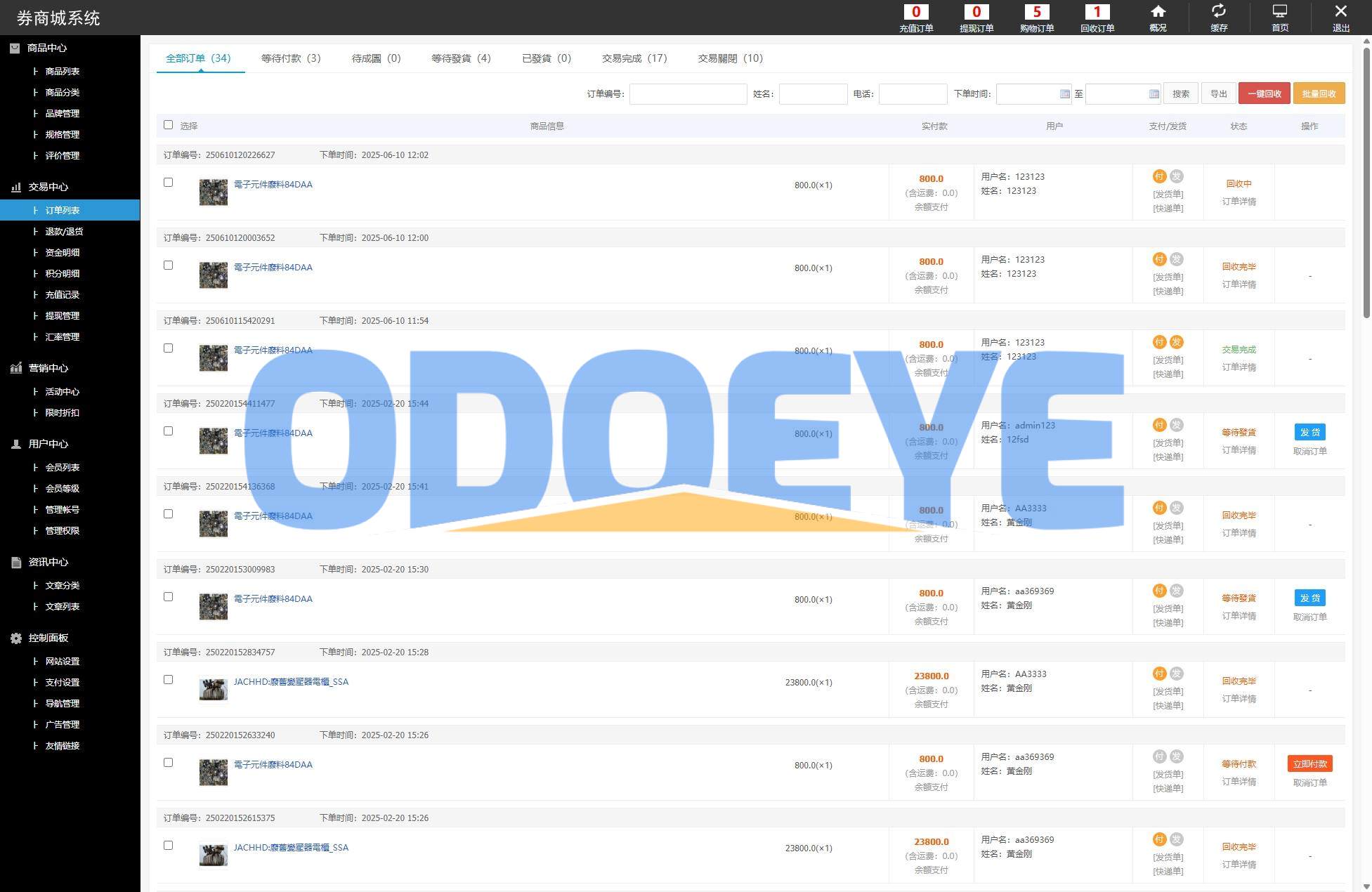Focus the 订单编号 search input field
The image size is (1372, 892).
pyautogui.click(x=688, y=93)
